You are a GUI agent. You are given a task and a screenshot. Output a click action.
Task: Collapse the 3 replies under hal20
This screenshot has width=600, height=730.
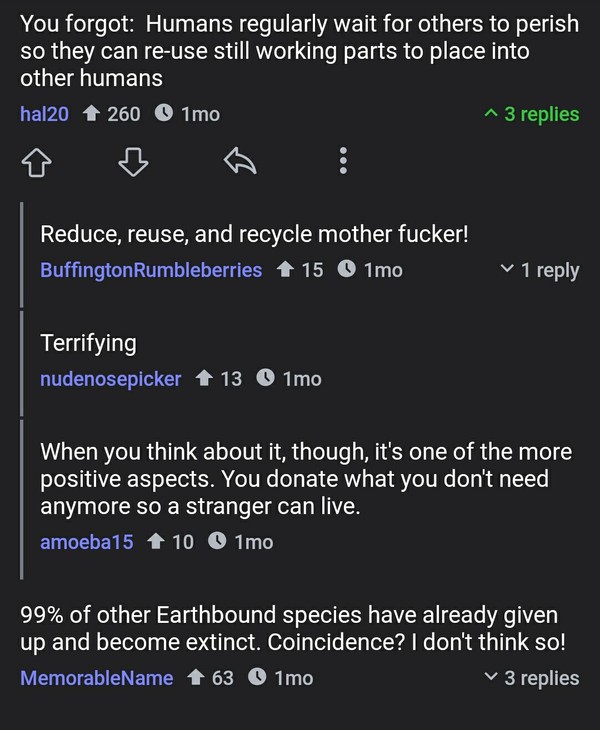530,114
